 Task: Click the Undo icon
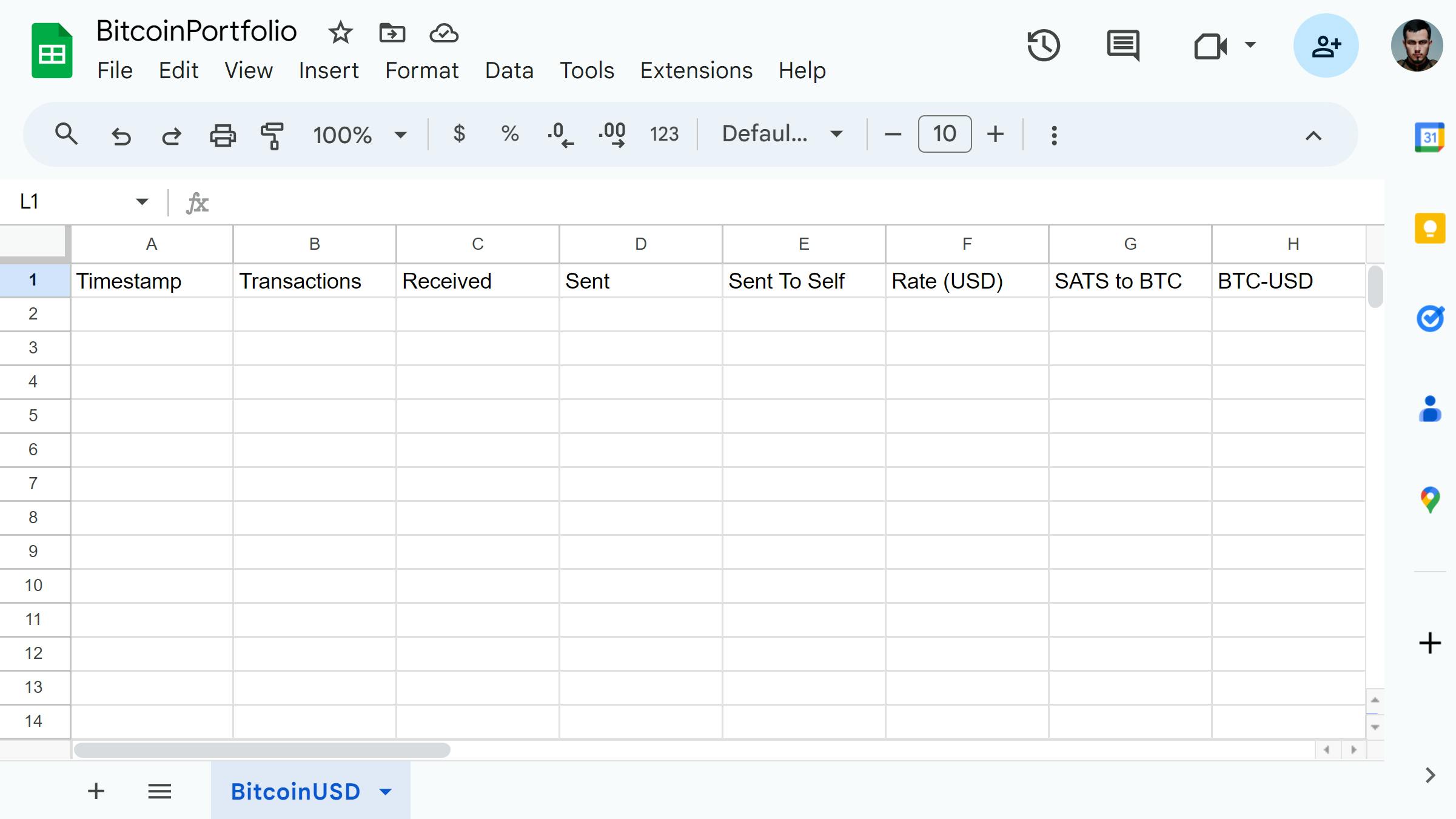[x=119, y=134]
